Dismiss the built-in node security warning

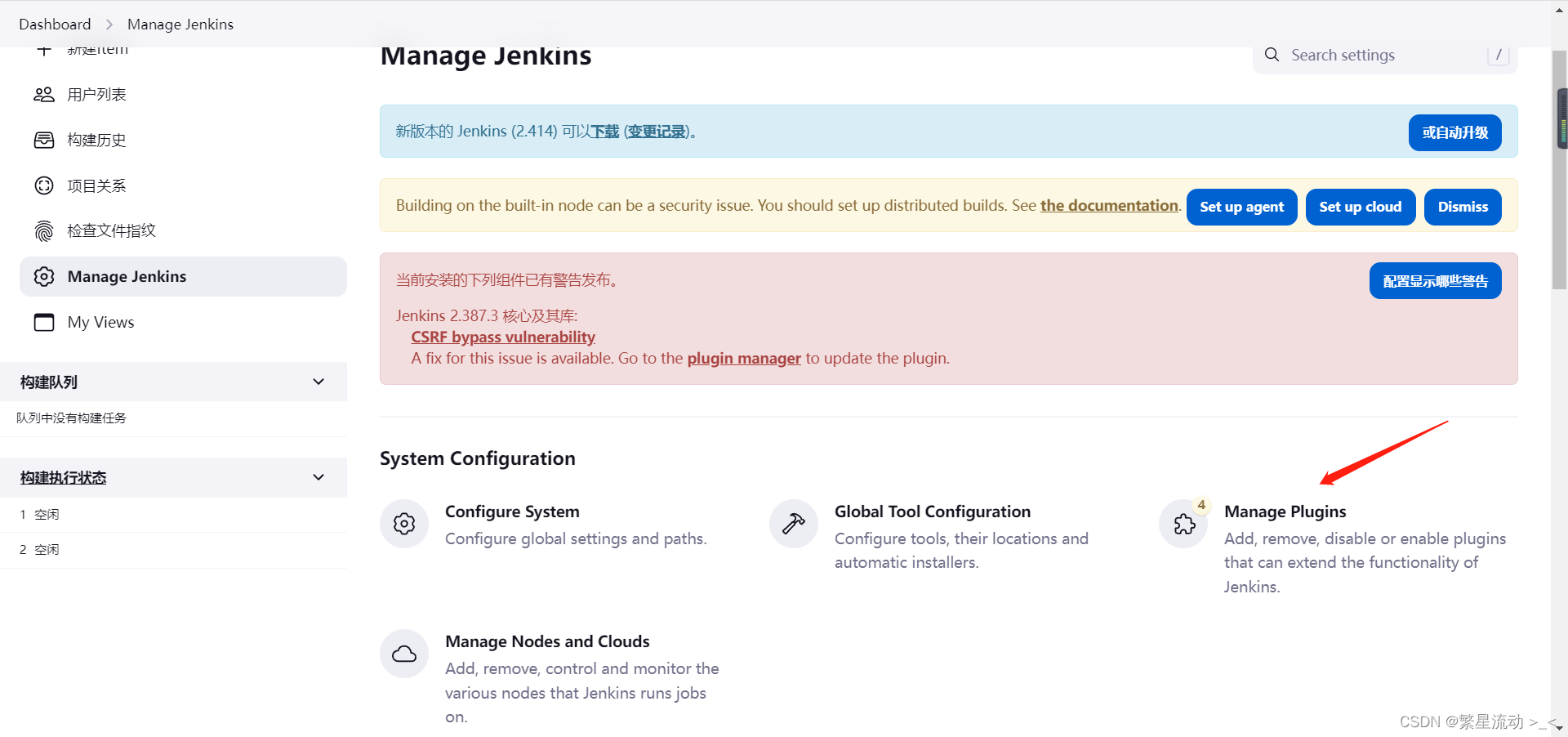tap(1462, 207)
